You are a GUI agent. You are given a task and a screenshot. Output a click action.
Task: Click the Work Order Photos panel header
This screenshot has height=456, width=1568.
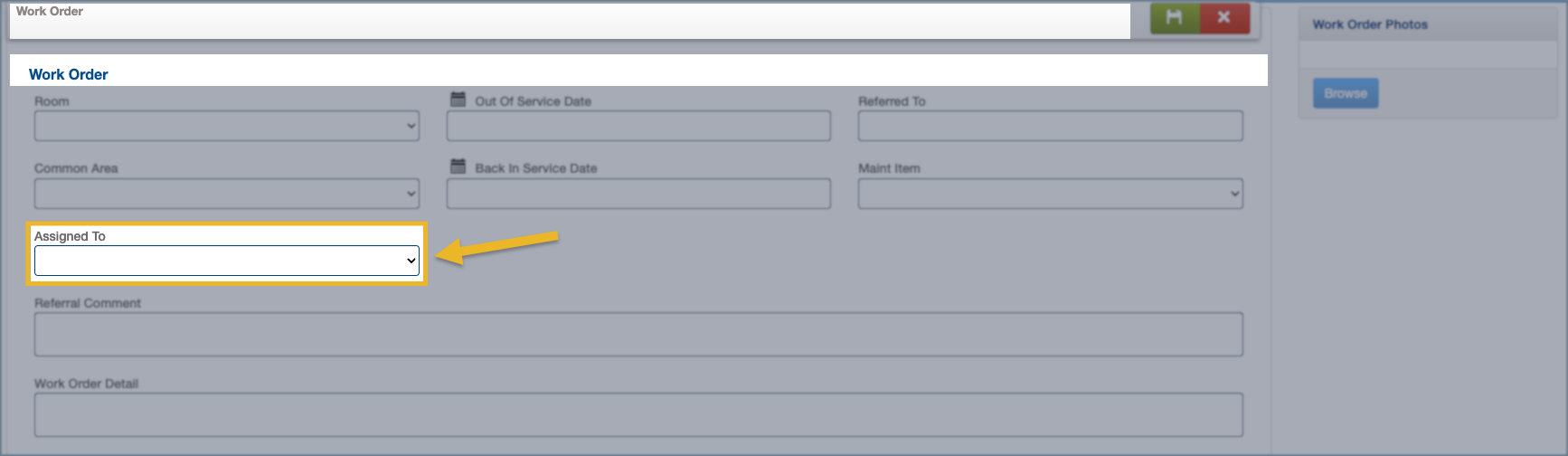[x=1370, y=24]
